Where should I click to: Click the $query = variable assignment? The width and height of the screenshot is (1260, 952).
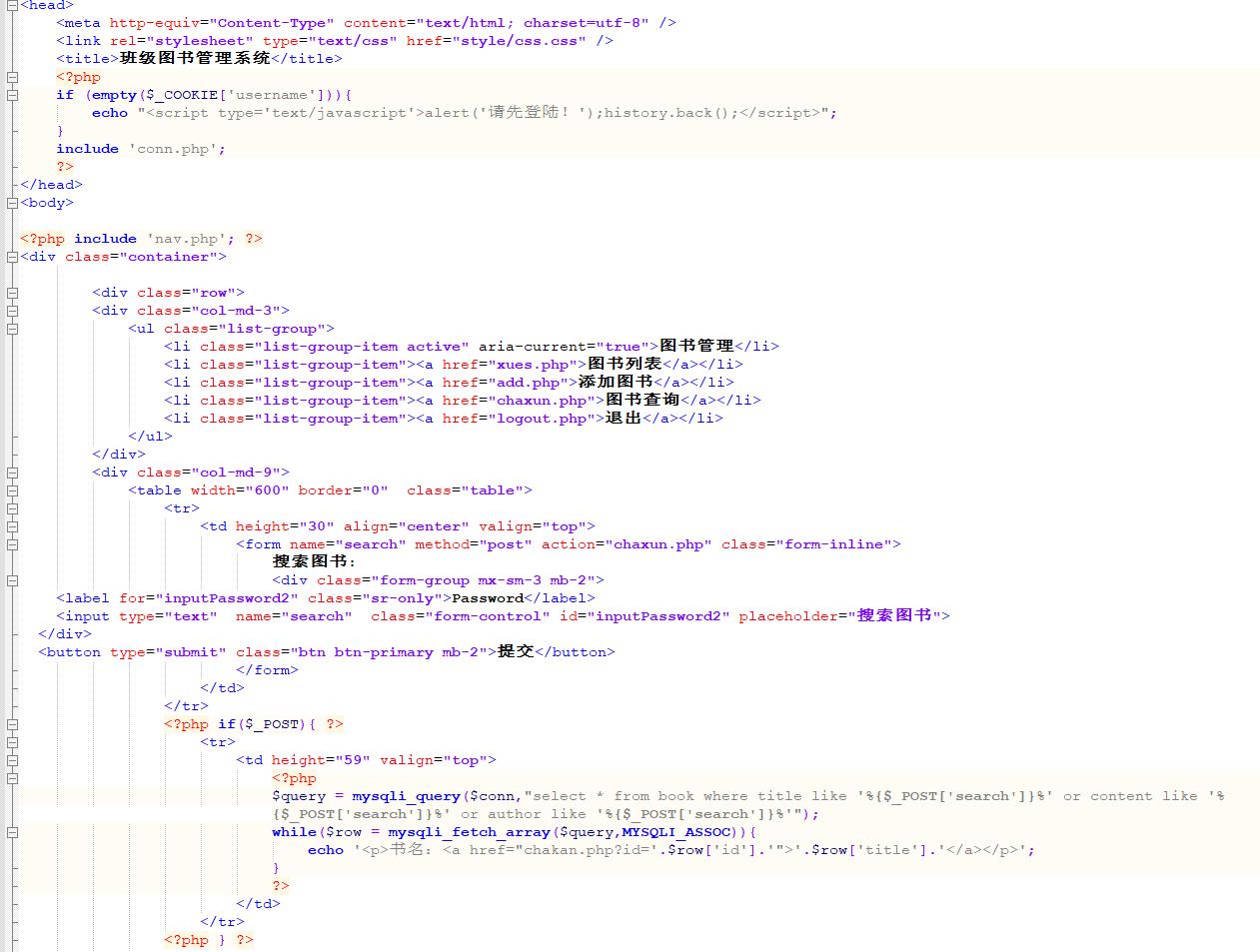(308, 796)
